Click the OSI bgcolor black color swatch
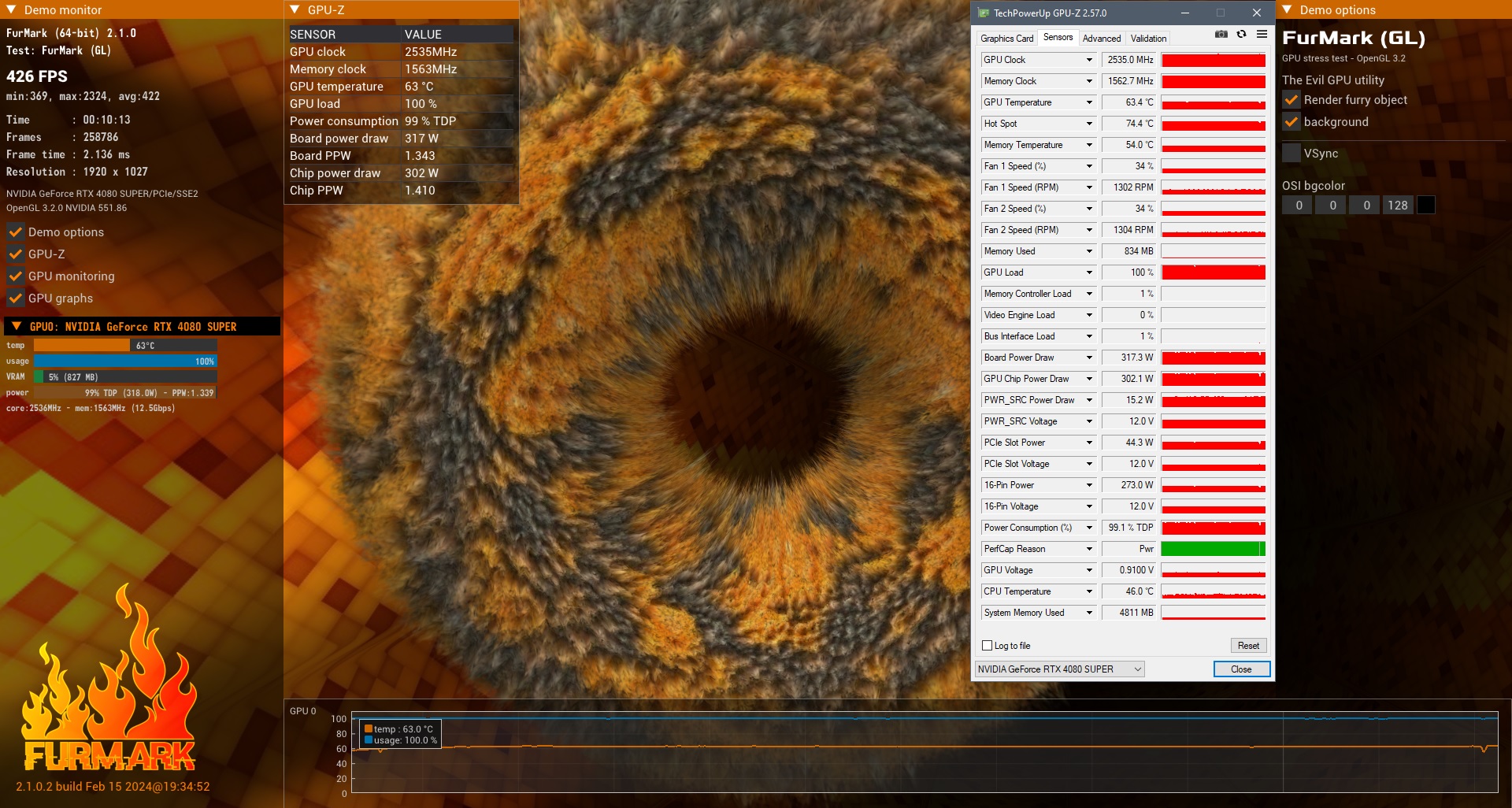Screen dimensions: 1512x808 [1425, 206]
